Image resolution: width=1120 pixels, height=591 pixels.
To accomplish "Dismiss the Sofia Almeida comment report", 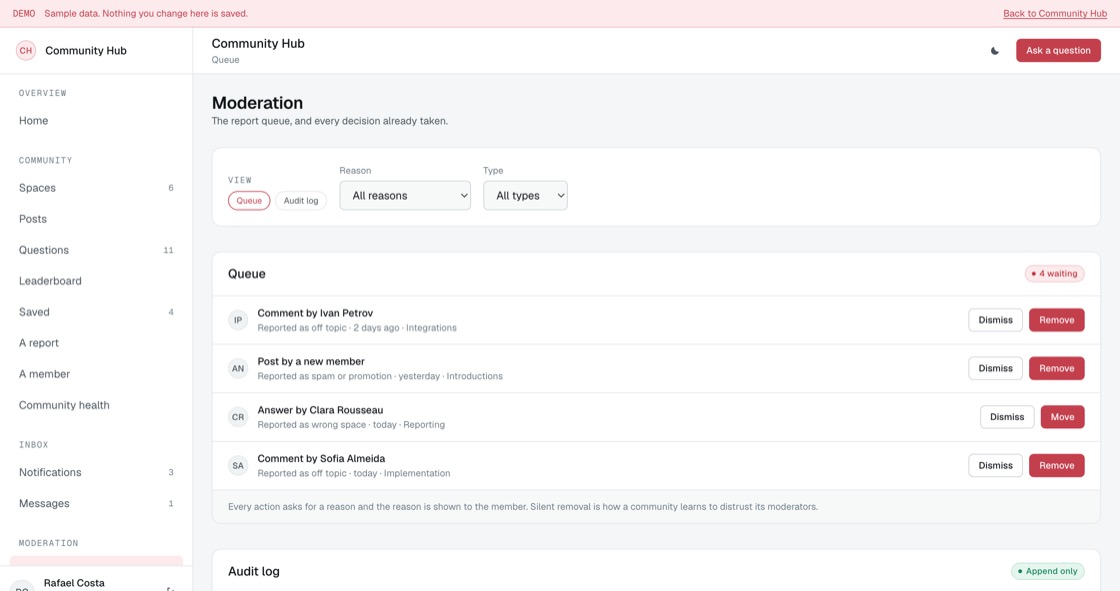I will click(x=995, y=466).
